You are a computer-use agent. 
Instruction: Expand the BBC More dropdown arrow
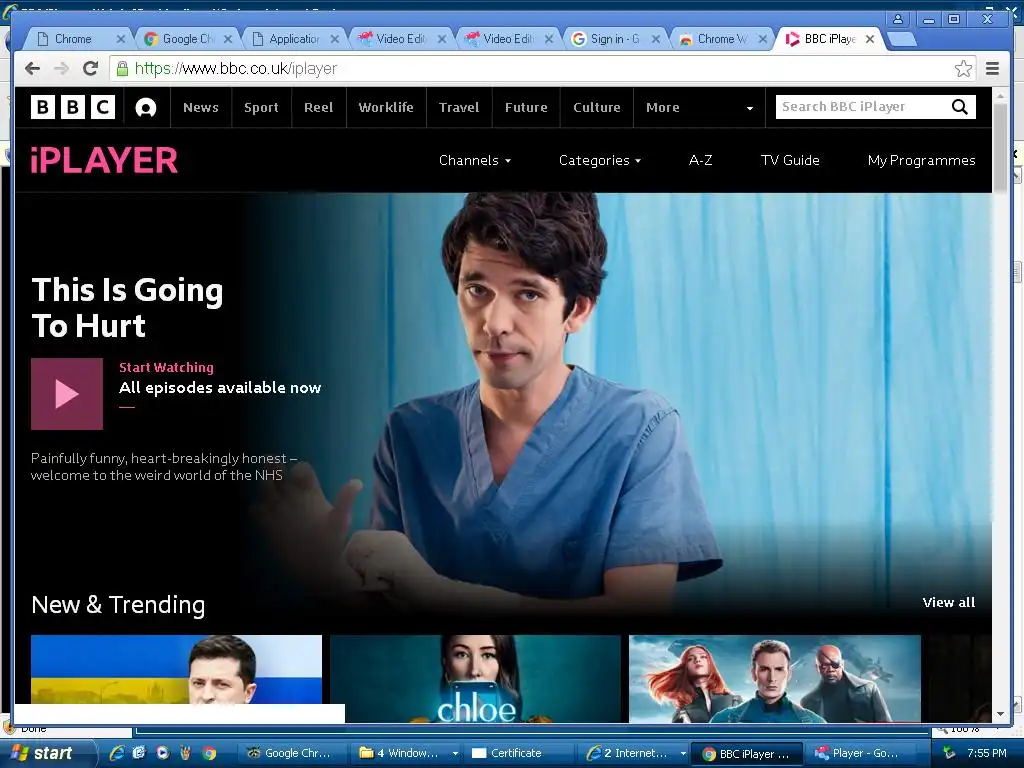click(750, 108)
